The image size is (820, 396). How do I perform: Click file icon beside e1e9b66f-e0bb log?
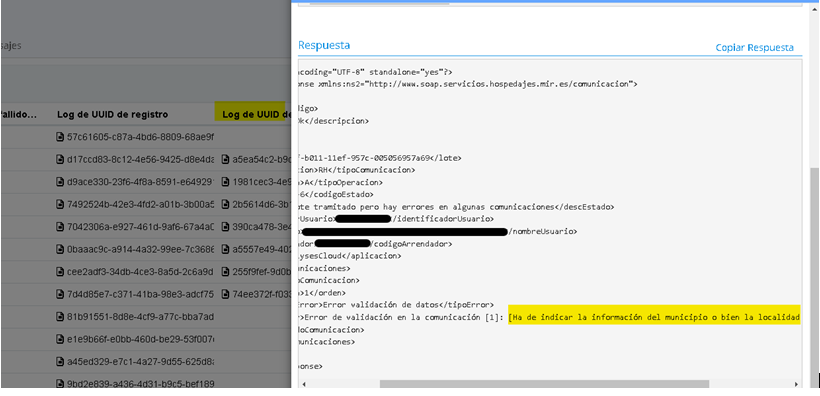60,339
